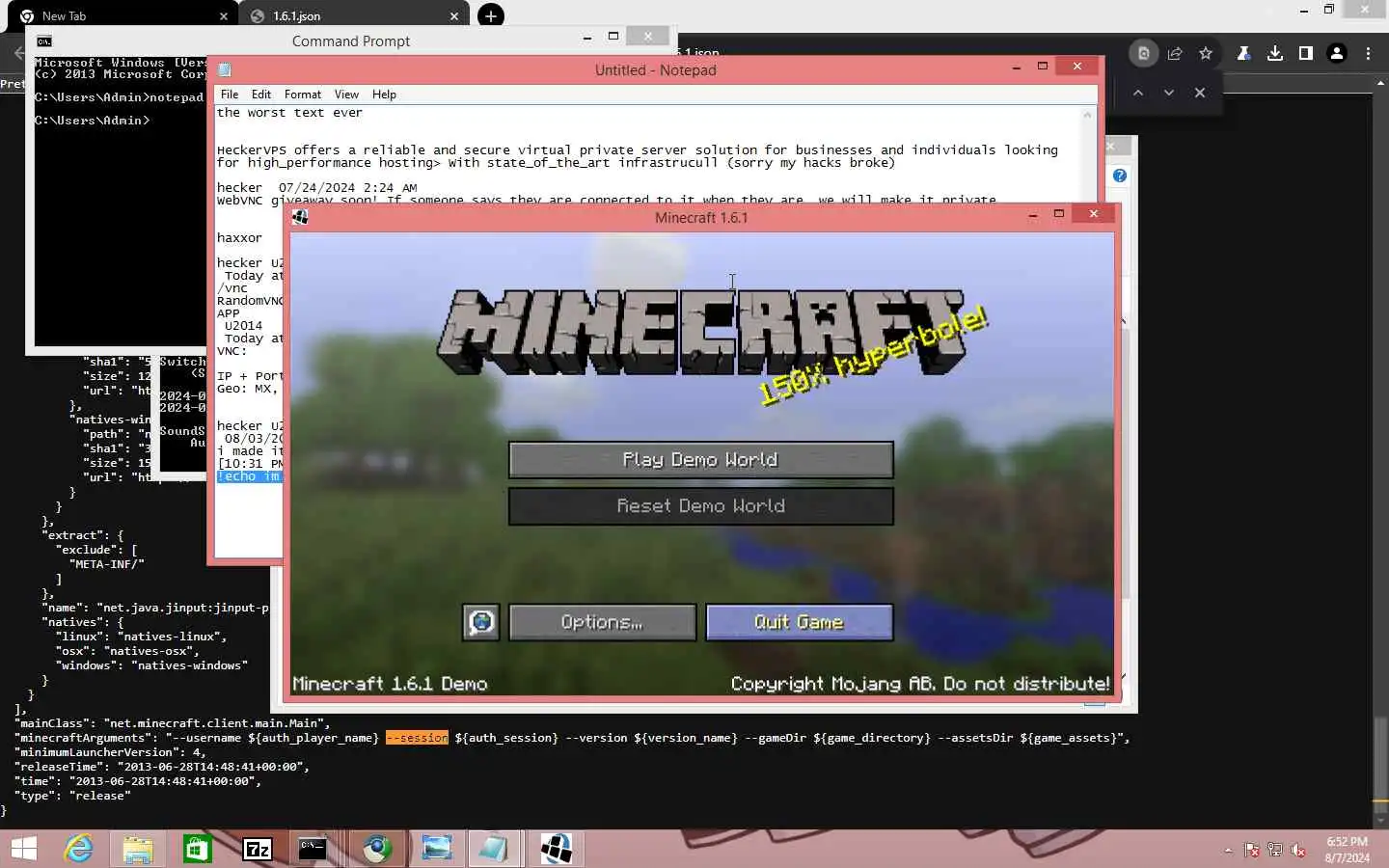Click Quit Game in Minecraft
1389x868 pixels.
click(799, 622)
